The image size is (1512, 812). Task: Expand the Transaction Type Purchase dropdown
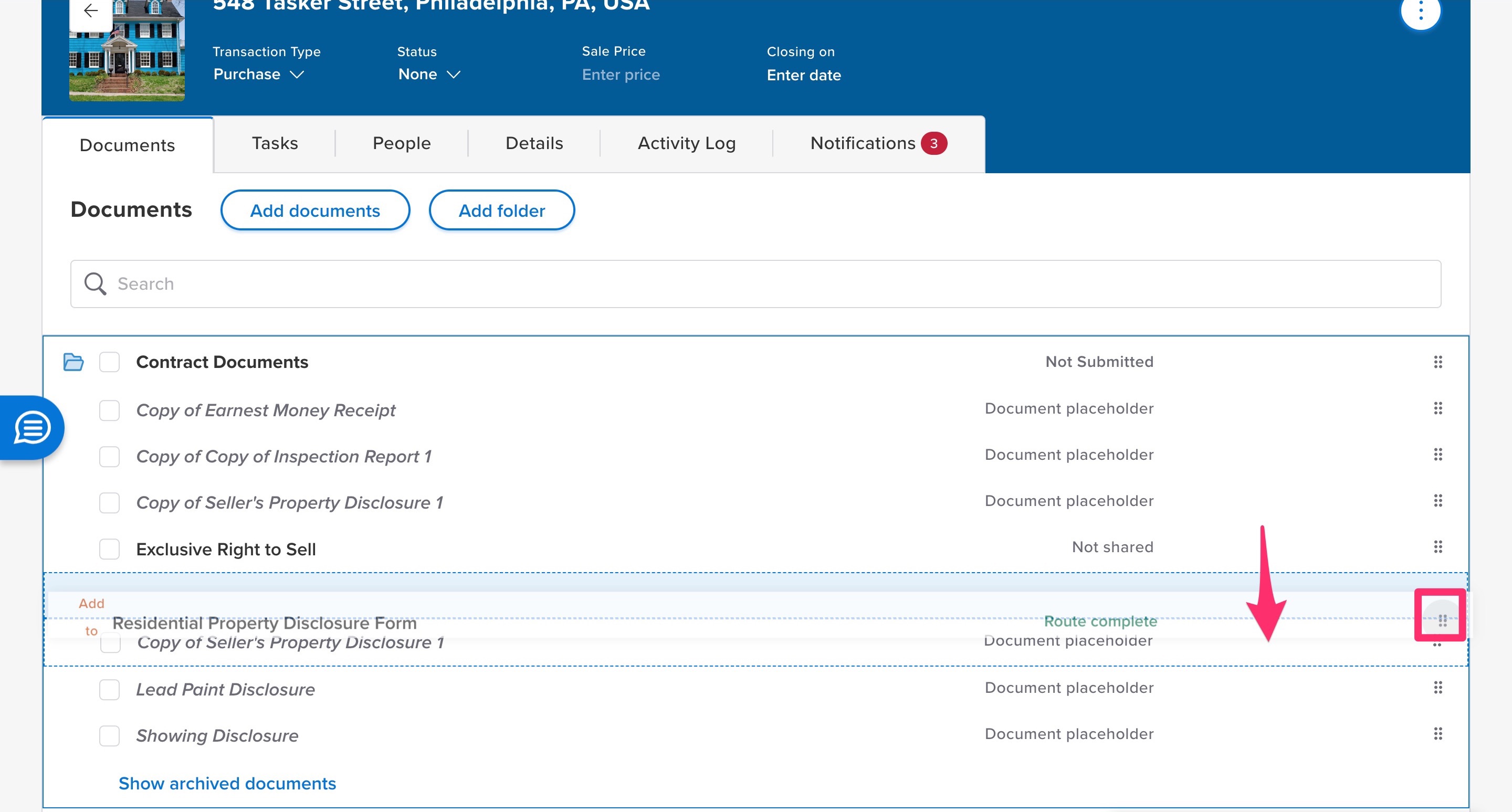click(x=258, y=75)
